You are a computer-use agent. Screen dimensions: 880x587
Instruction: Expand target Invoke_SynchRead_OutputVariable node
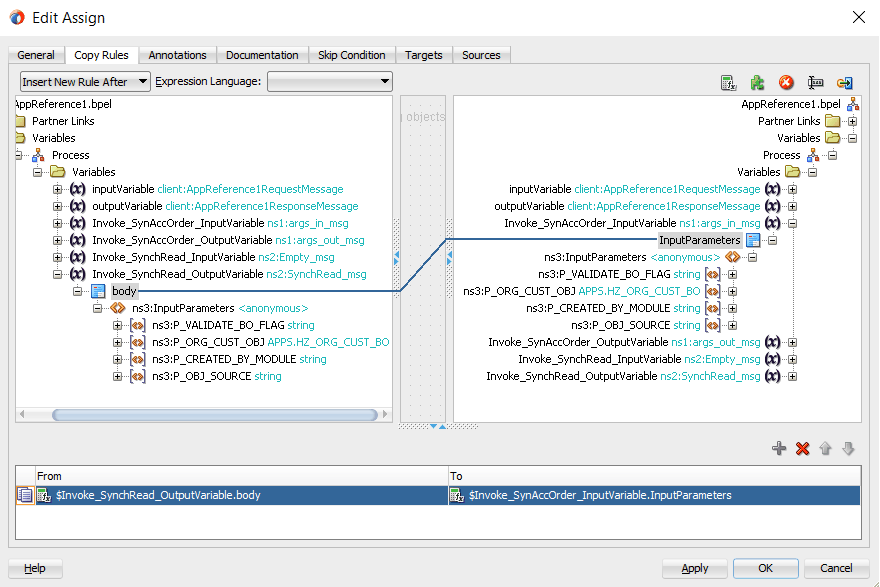coord(792,377)
